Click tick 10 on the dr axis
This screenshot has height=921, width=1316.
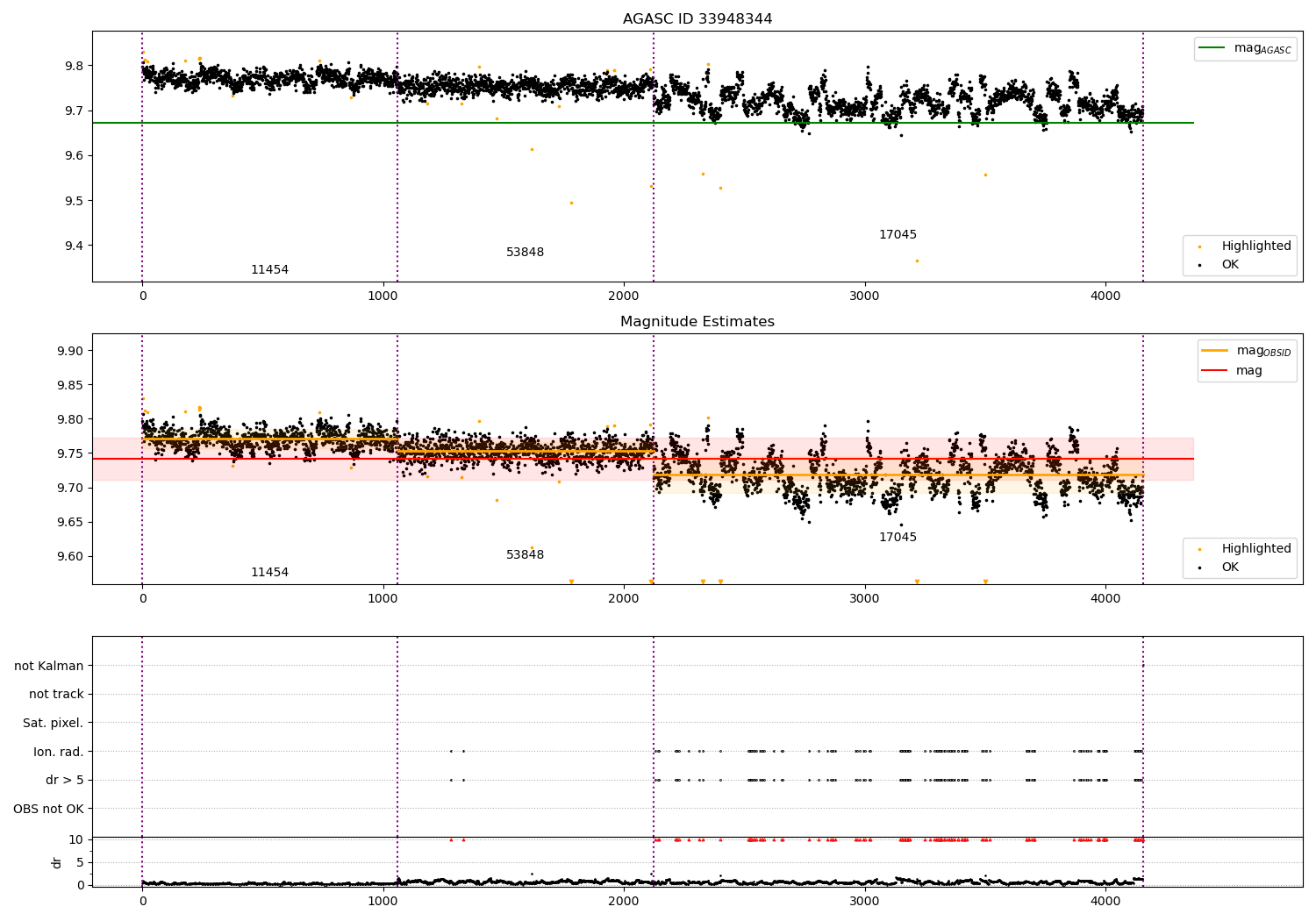(76, 839)
